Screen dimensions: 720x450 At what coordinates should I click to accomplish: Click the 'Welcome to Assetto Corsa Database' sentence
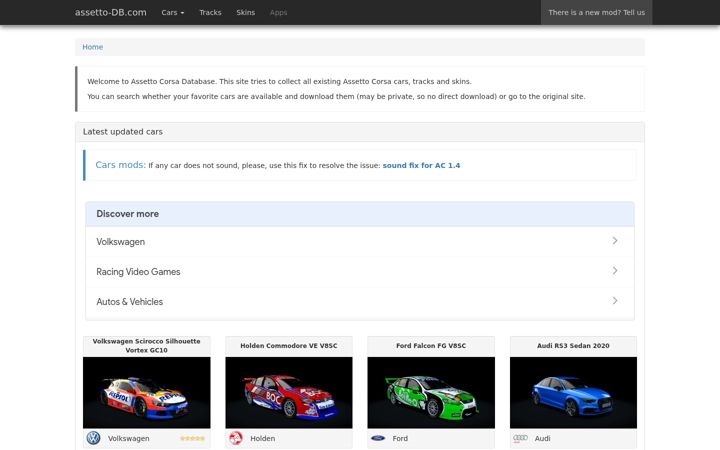pyautogui.click(x=279, y=82)
